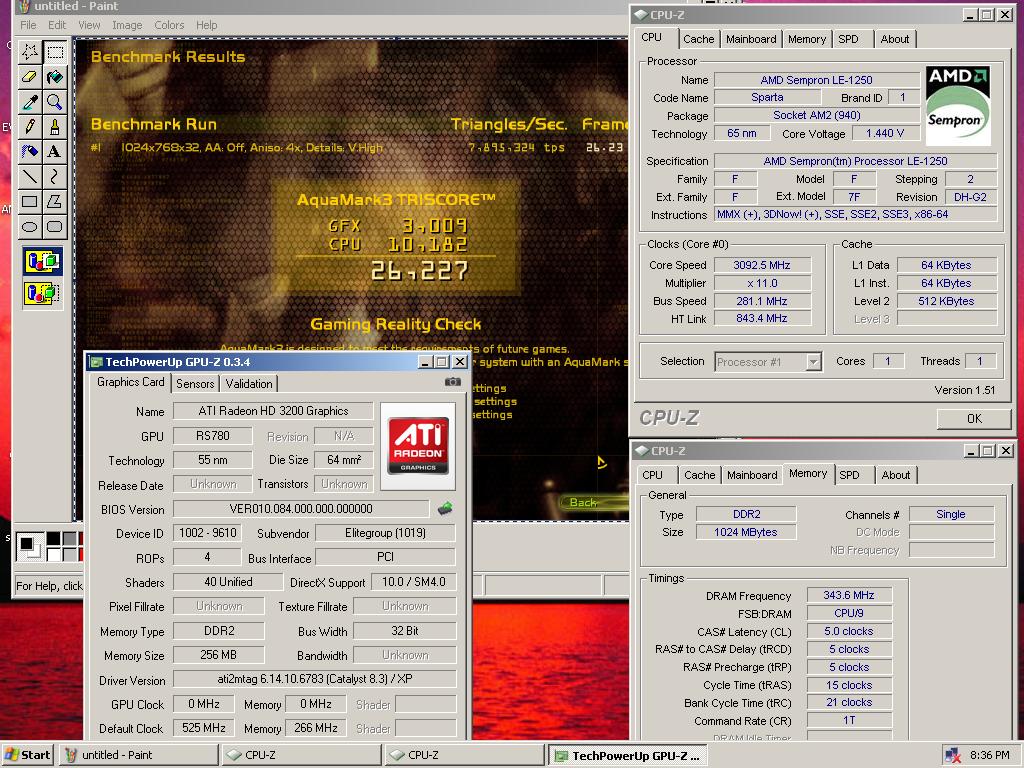The height and width of the screenshot is (768, 1024).
Task: Choose transparent selection mode option in Paint
Action: click(42, 293)
